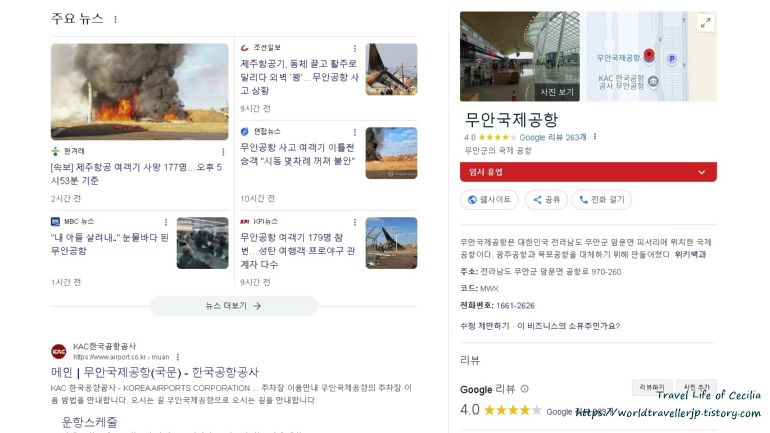Open more options for the 조선일보 article
This screenshot has height=433, width=770.
pyautogui.click(x=355, y=48)
